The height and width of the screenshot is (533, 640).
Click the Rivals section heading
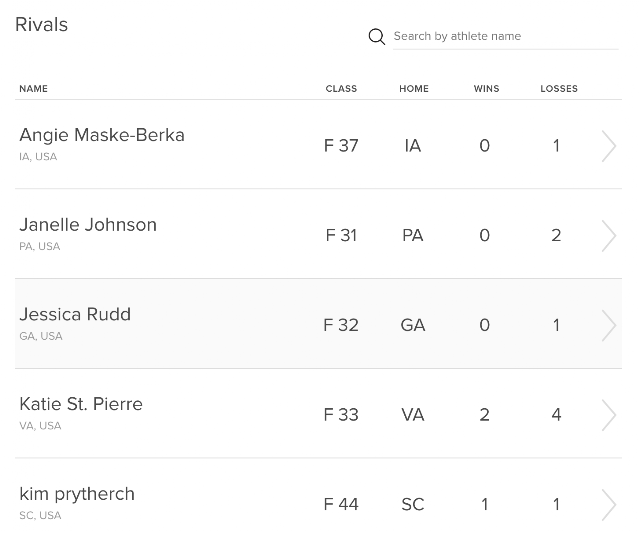click(42, 25)
